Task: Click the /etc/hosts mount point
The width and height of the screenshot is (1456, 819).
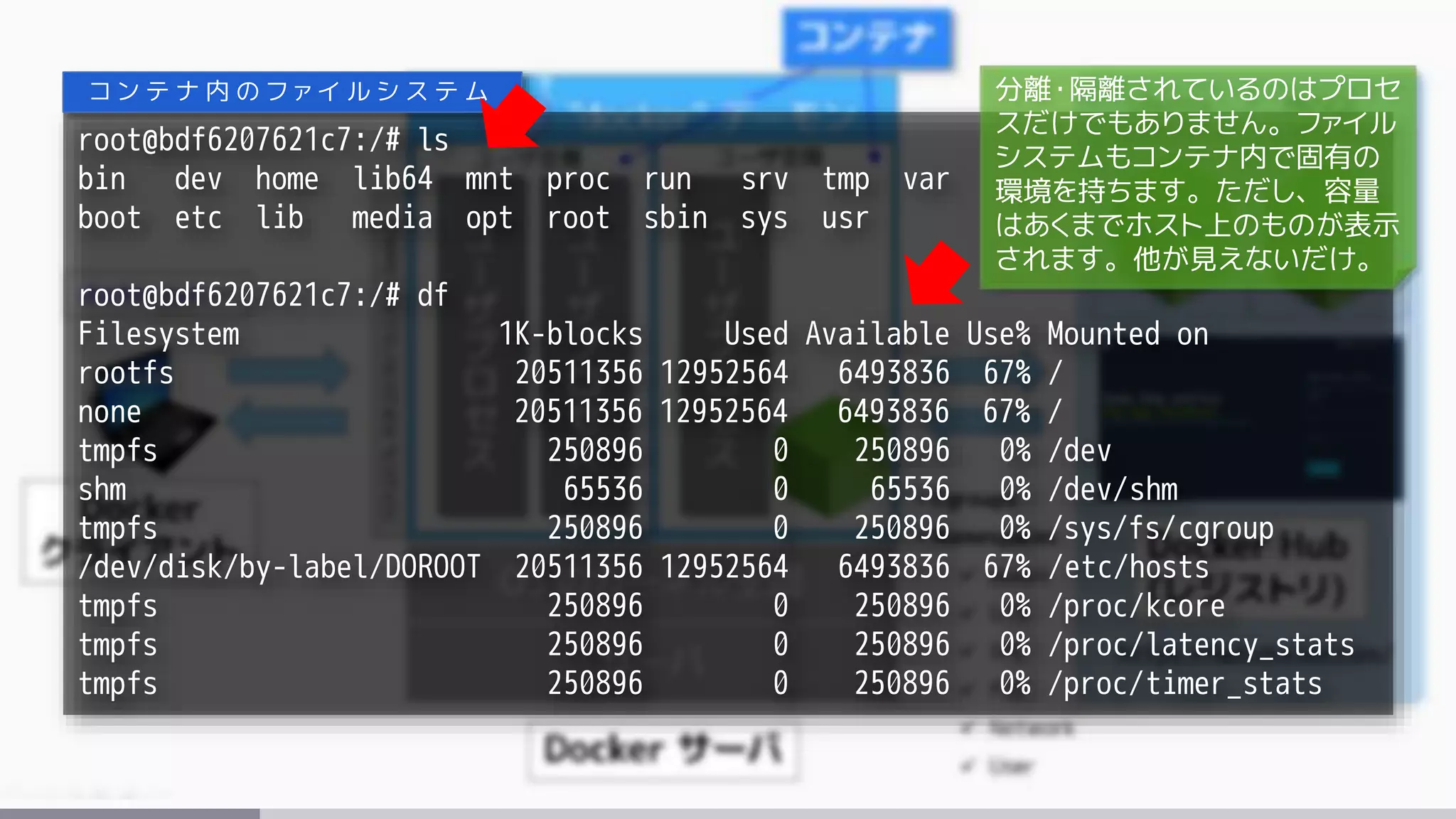Action: pyautogui.click(x=1128, y=567)
